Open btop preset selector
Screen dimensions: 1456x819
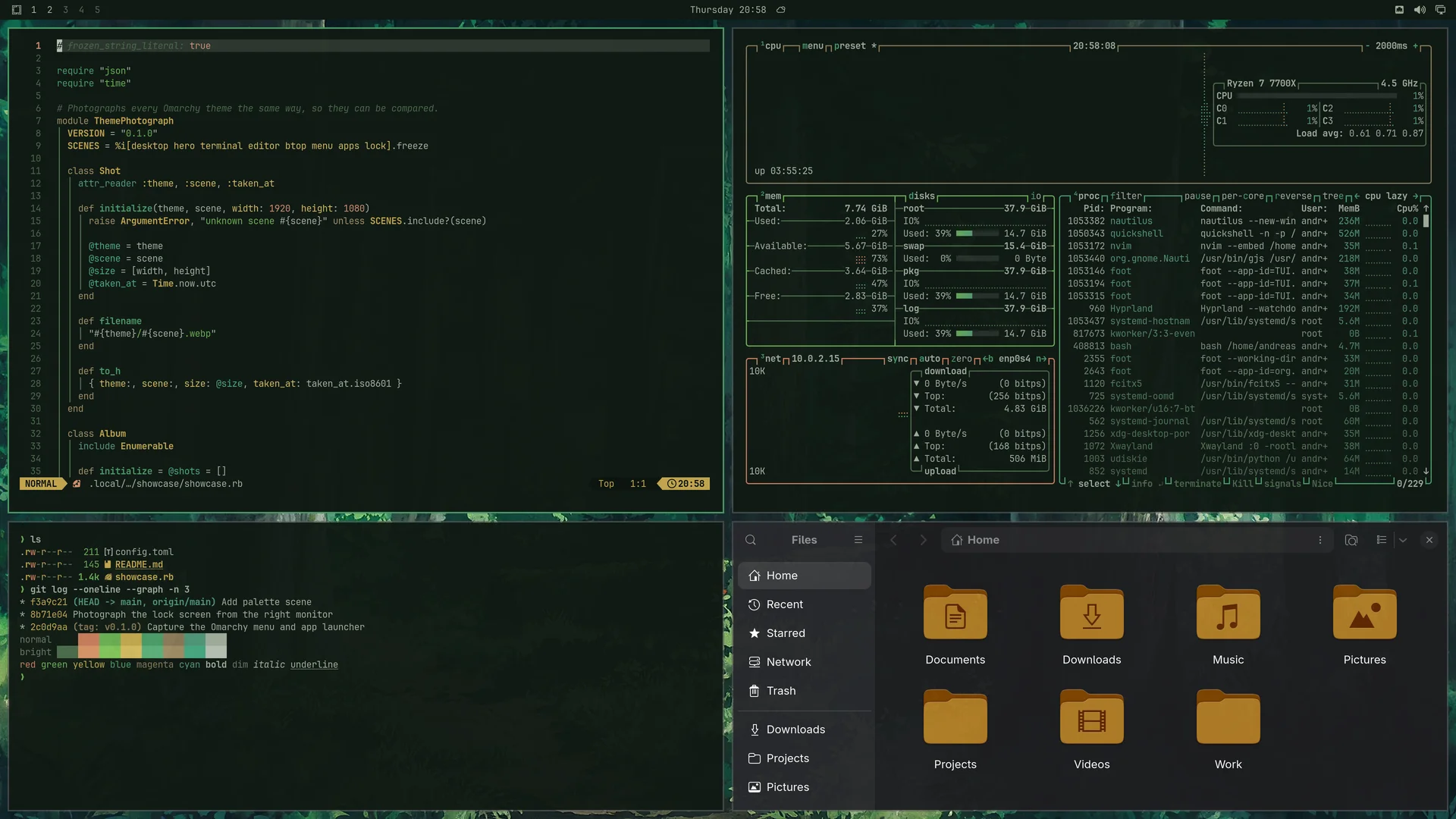coord(849,45)
